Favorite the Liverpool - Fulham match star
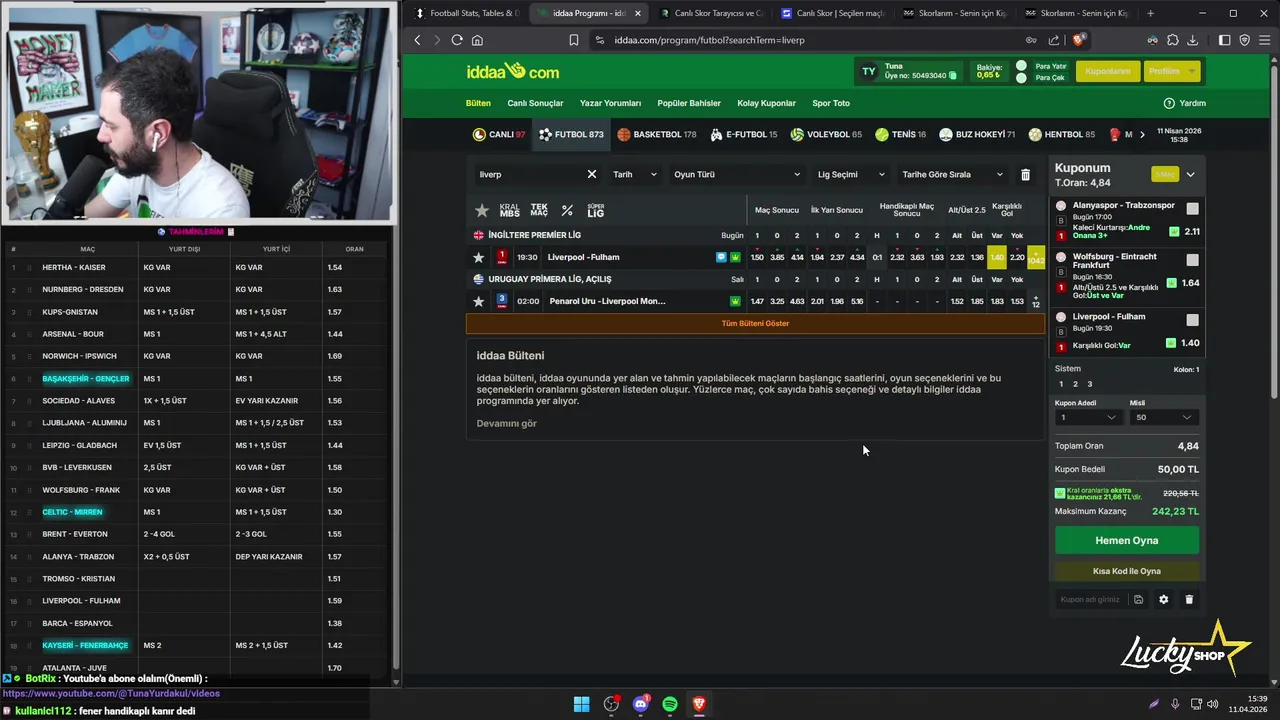The image size is (1280, 720). (479, 257)
